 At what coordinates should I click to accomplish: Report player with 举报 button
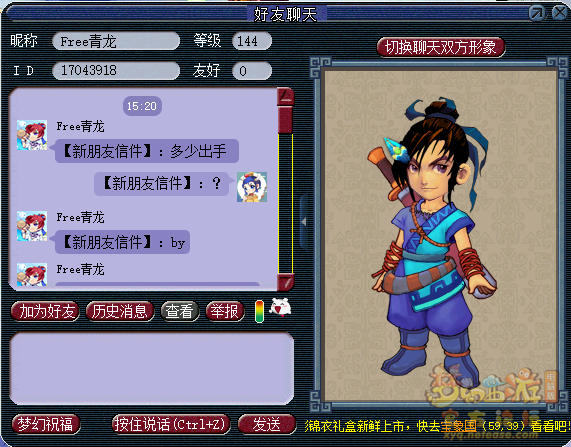pyautogui.click(x=225, y=311)
